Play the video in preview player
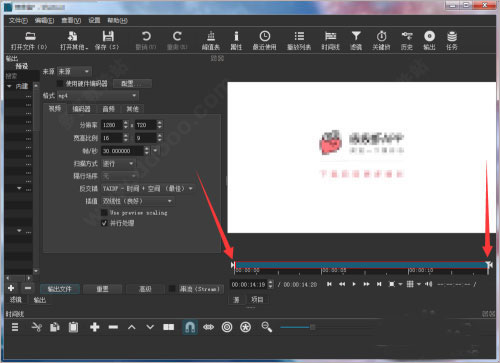 pyautogui.click(x=354, y=284)
